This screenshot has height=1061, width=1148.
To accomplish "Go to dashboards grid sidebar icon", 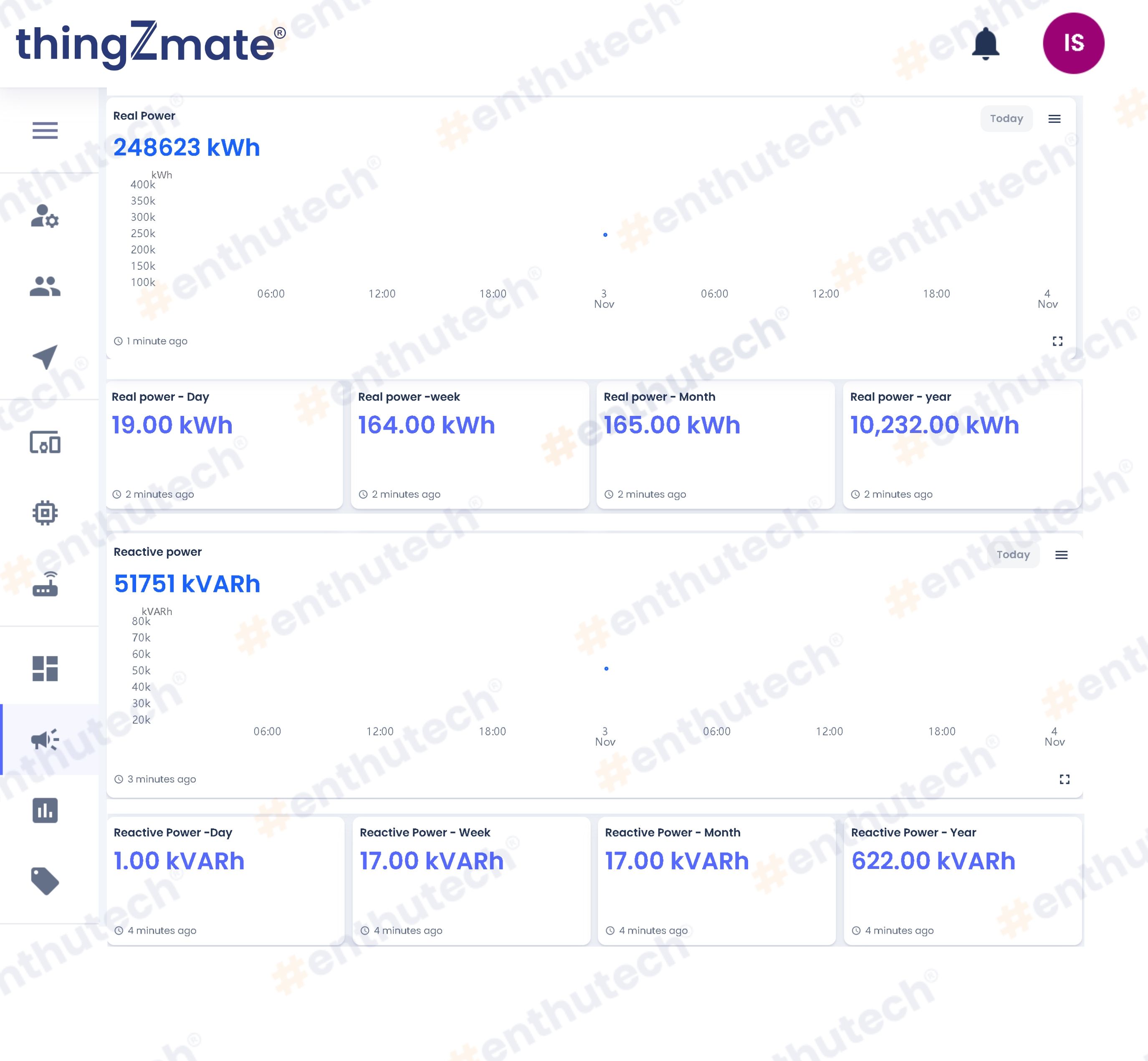I will point(45,668).
